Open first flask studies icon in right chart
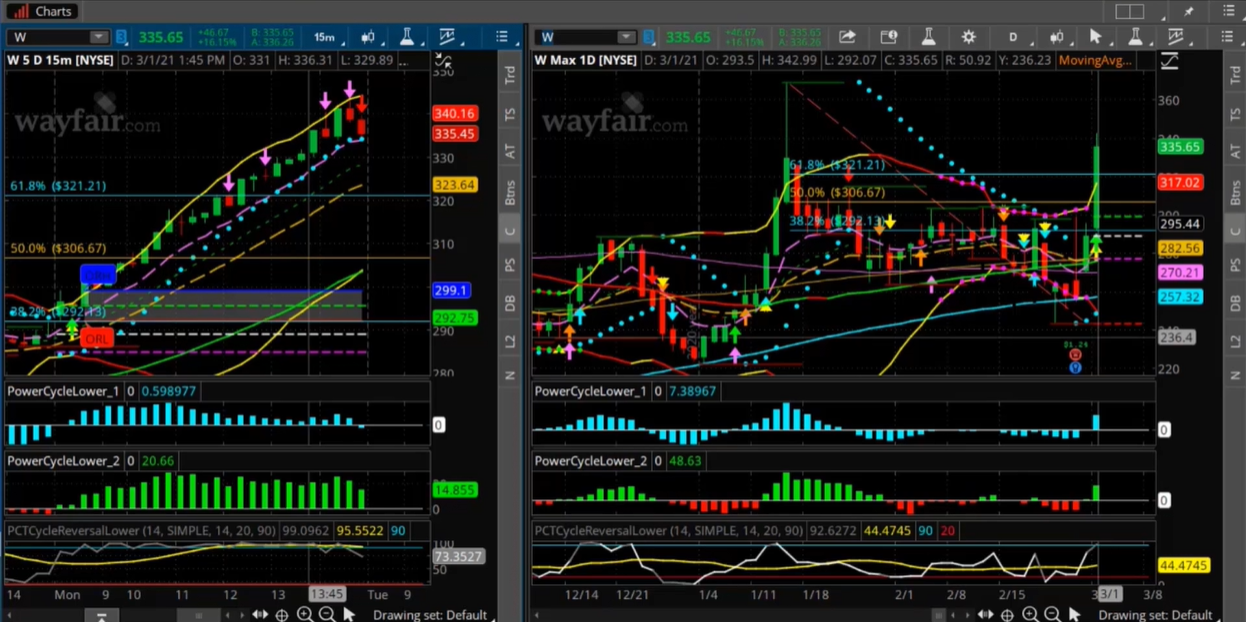 point(928,37)
